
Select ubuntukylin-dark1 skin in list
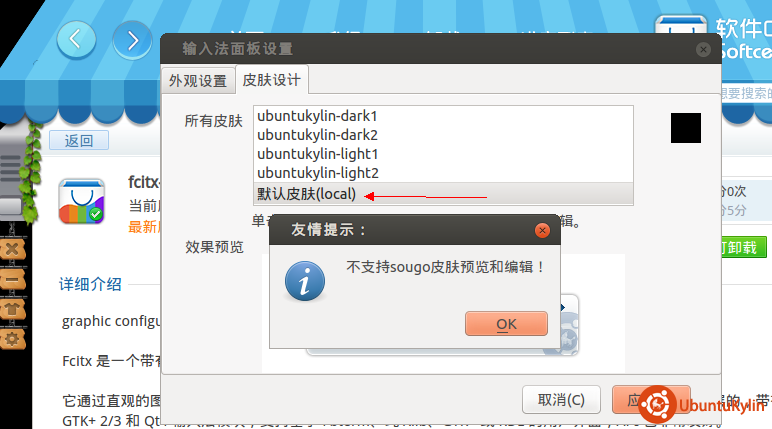coord(443,116)
